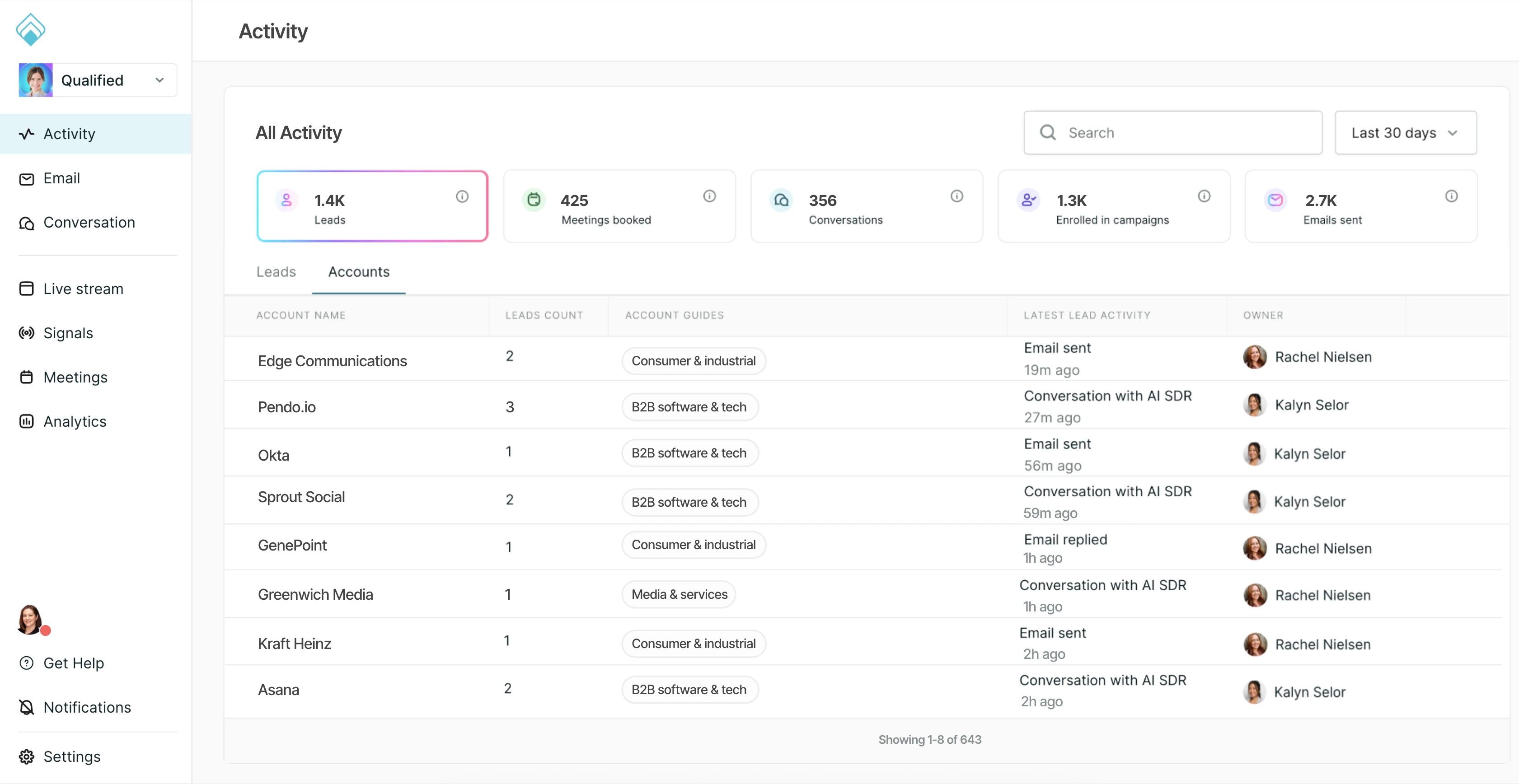
Task: Open Notifications panel
Action: pyautogui.click(x=75, y=707)
